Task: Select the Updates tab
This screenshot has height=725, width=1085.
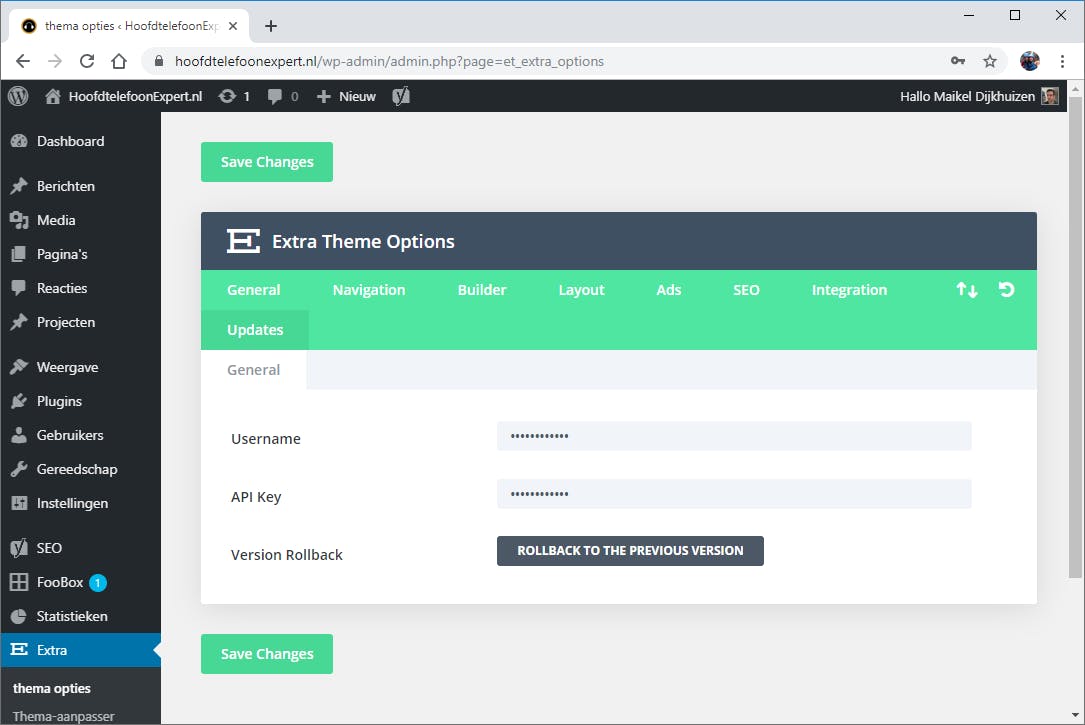Action: pyautogui.click(x=255, y=330)
